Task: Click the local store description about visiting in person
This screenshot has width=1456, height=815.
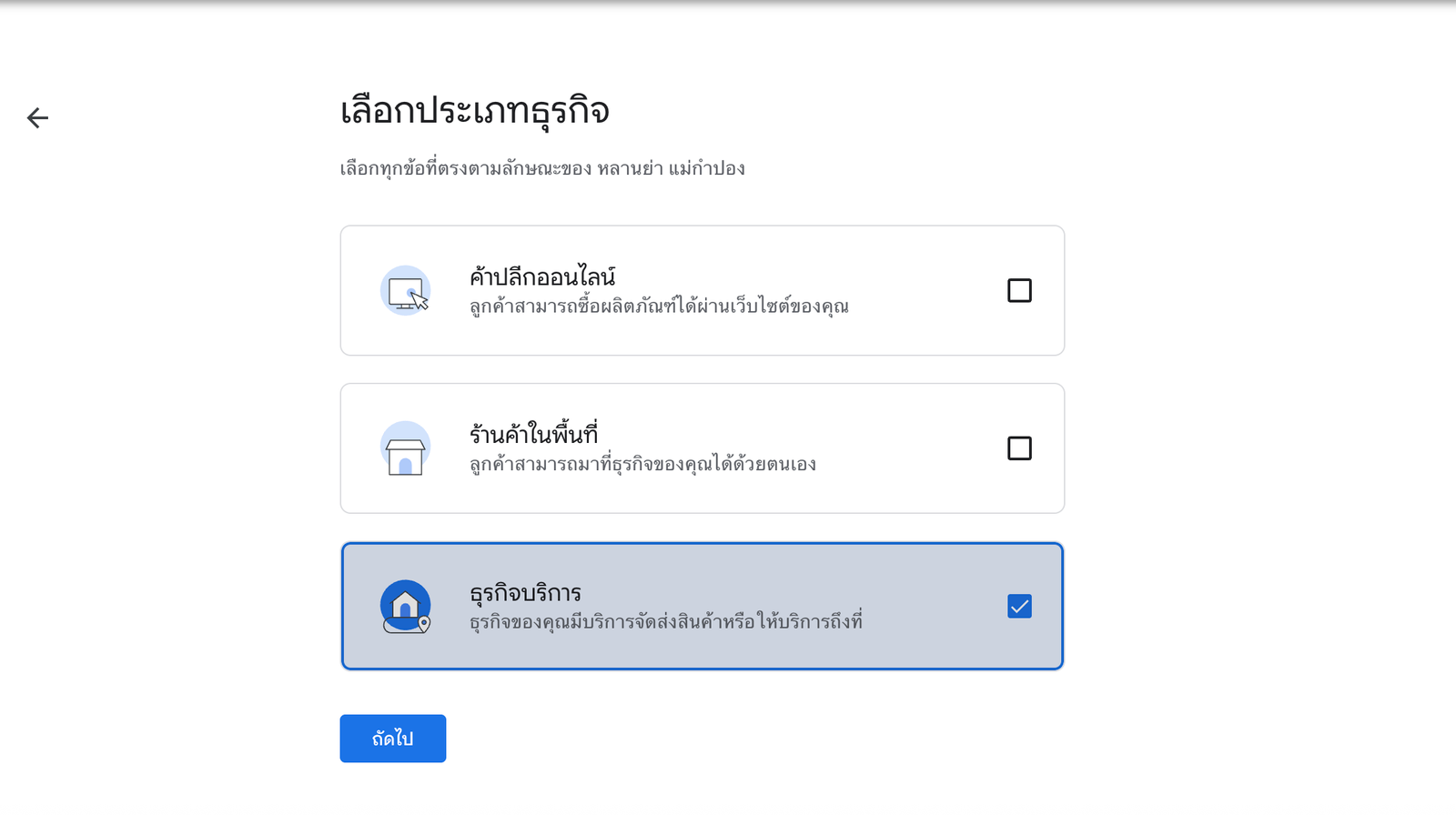Action: (x=642, y=465)
